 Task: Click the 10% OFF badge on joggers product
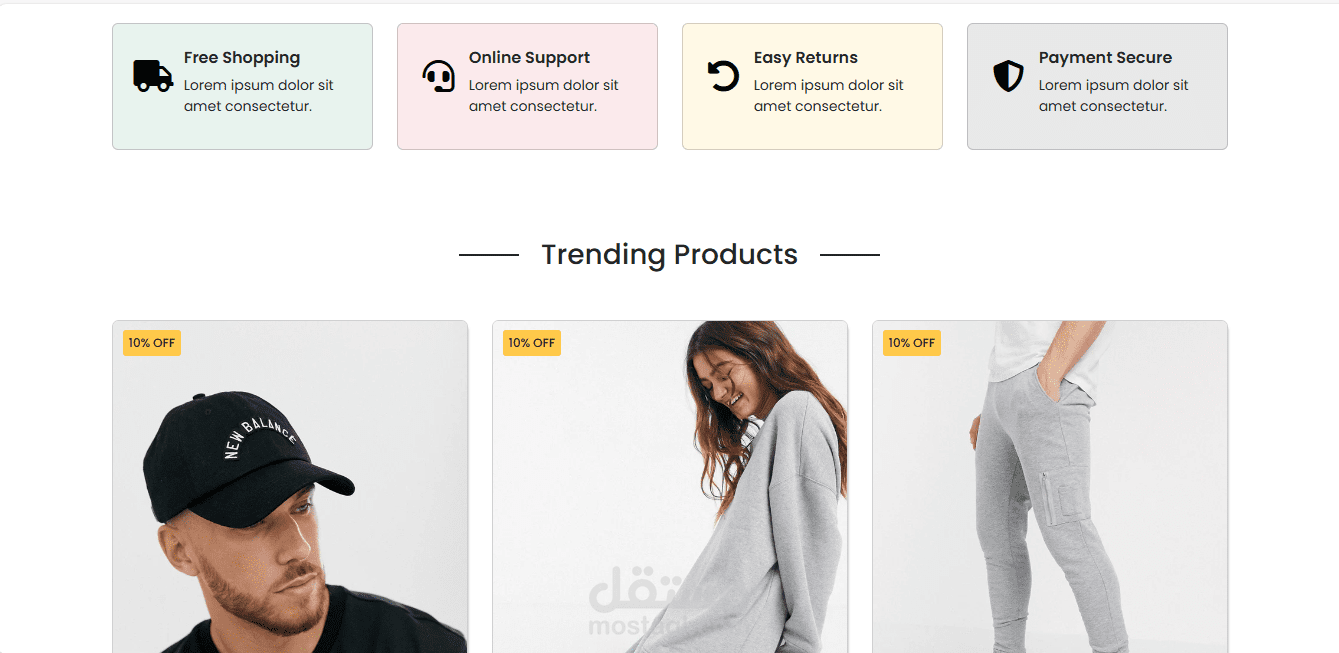pyautogui.click(x=912, y=343)
